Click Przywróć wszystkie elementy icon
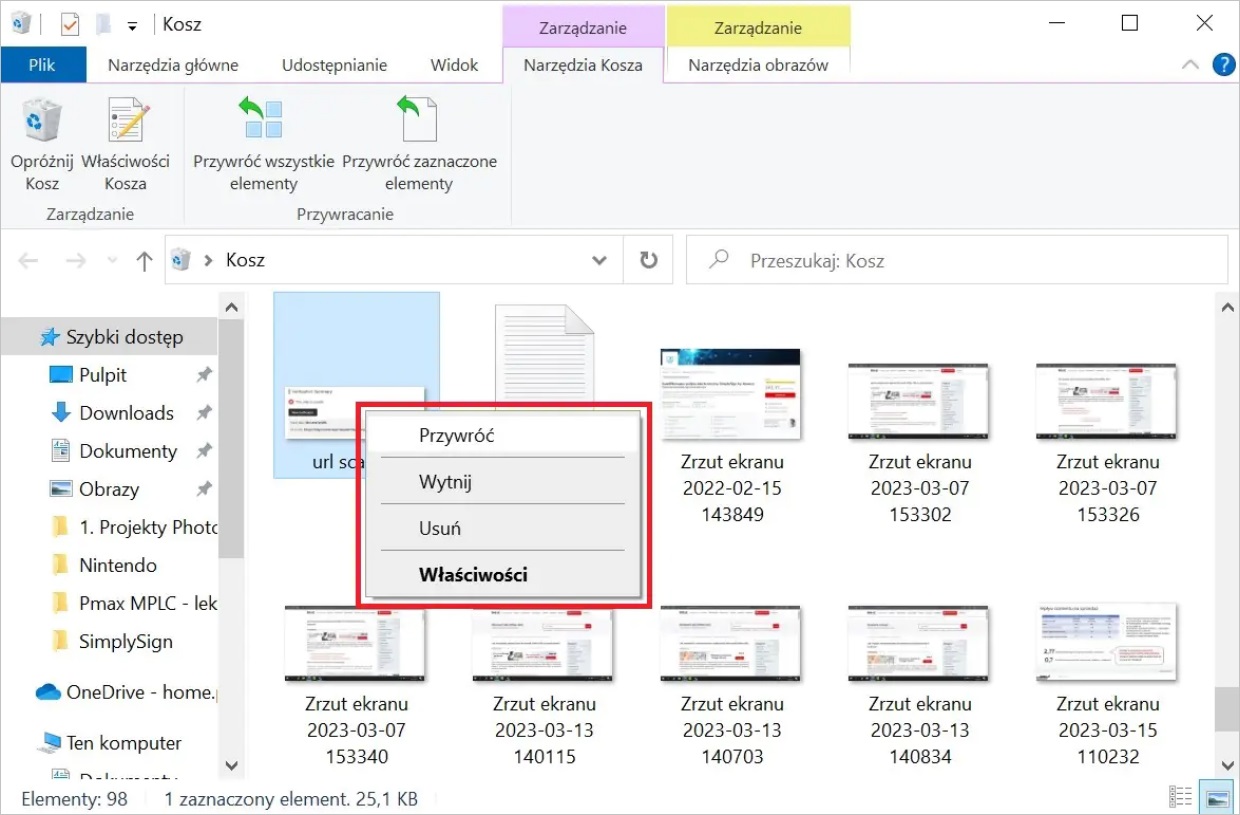Screen dimensions: 1240x815 point(262,120)
